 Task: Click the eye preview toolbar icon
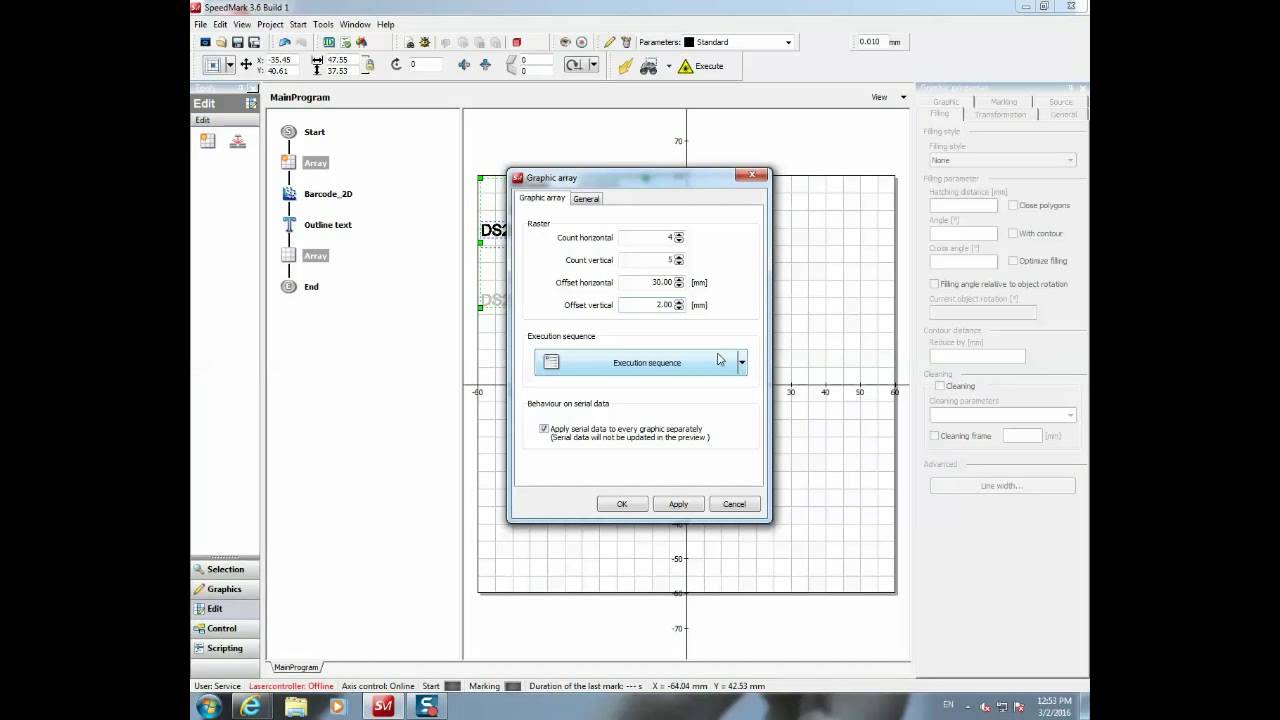click(x=565, y=42)
